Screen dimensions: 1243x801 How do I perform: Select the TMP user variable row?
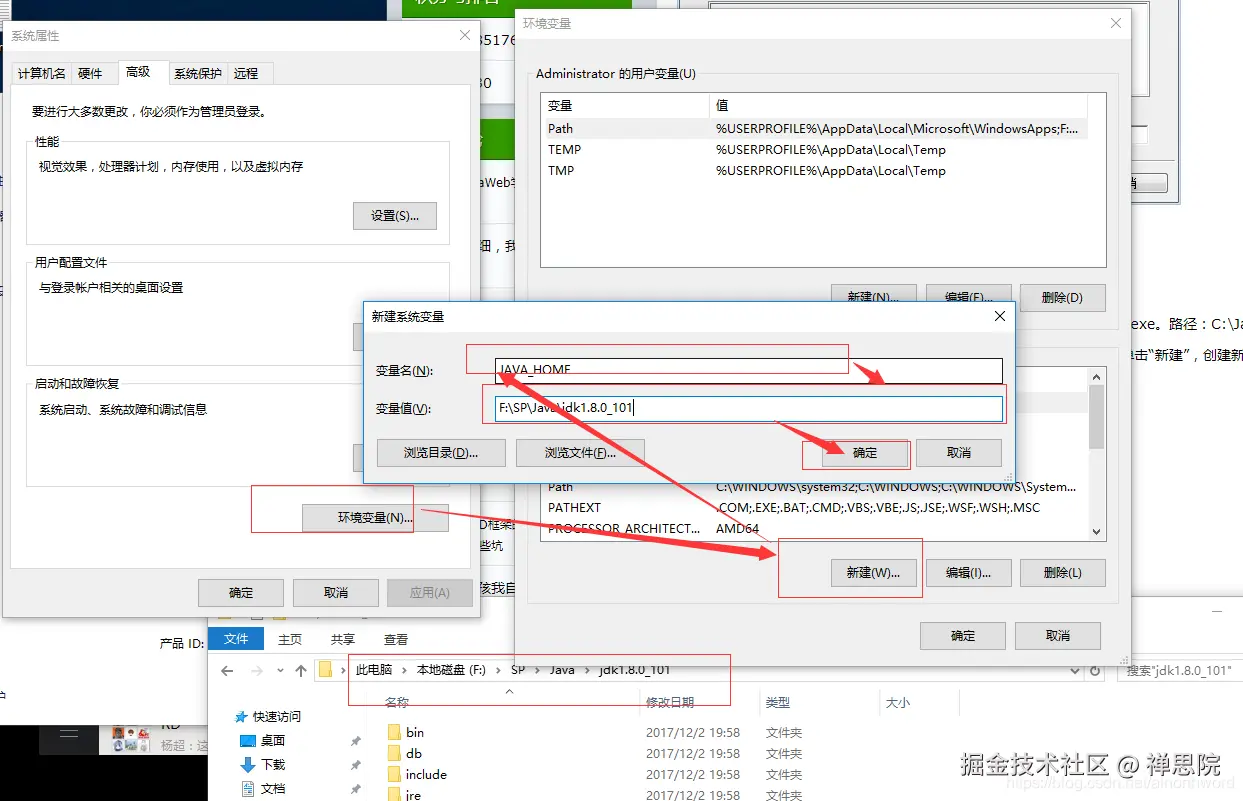pos(814,170)
